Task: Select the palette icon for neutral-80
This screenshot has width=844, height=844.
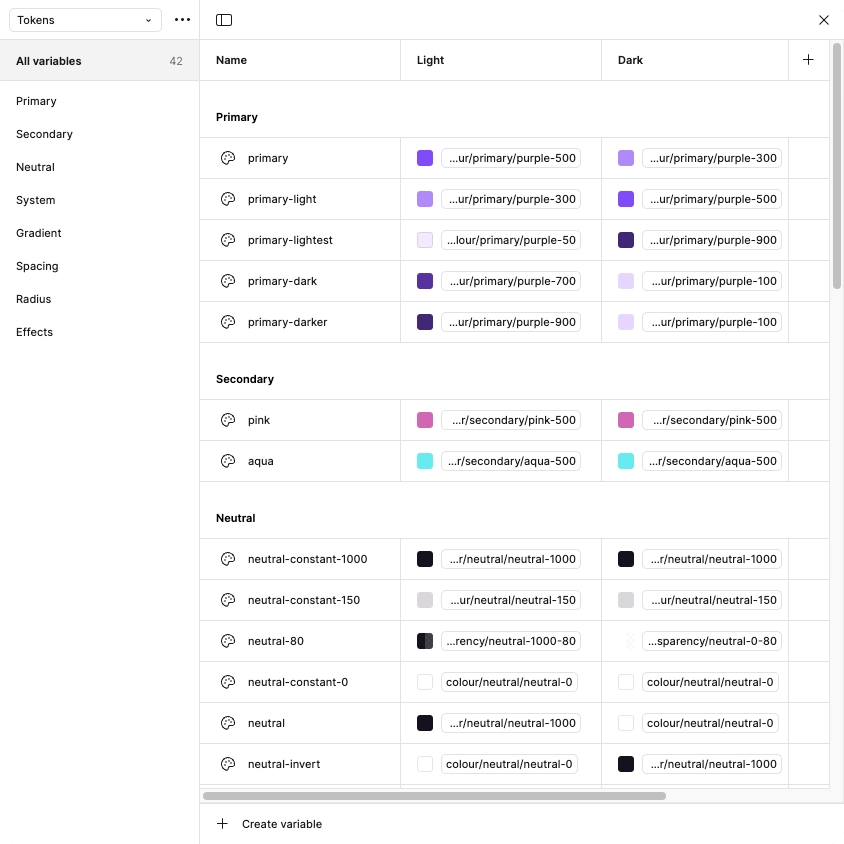Action: pyautogui.click(x=228, y=641)
